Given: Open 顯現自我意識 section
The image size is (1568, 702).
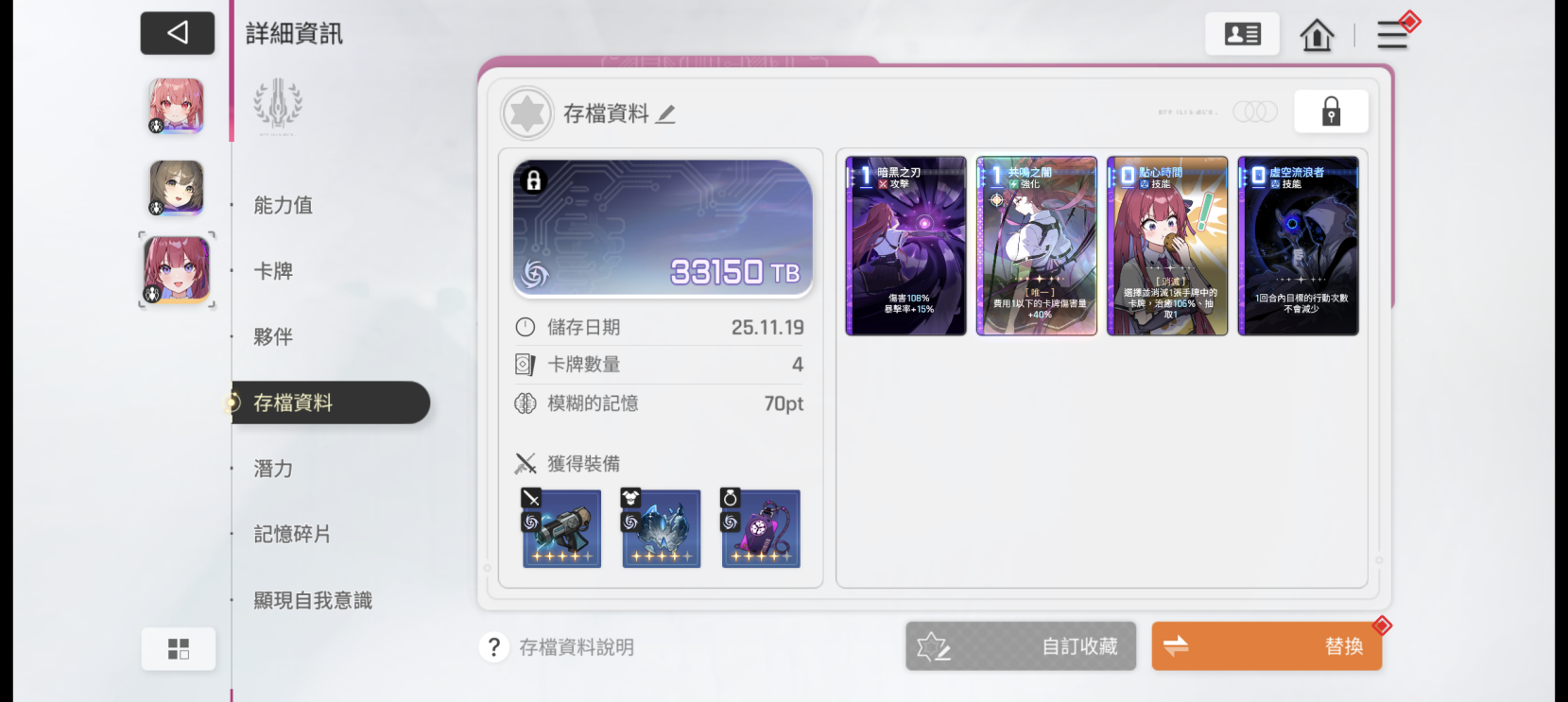Looking at the screenshot, I should 313,600.
